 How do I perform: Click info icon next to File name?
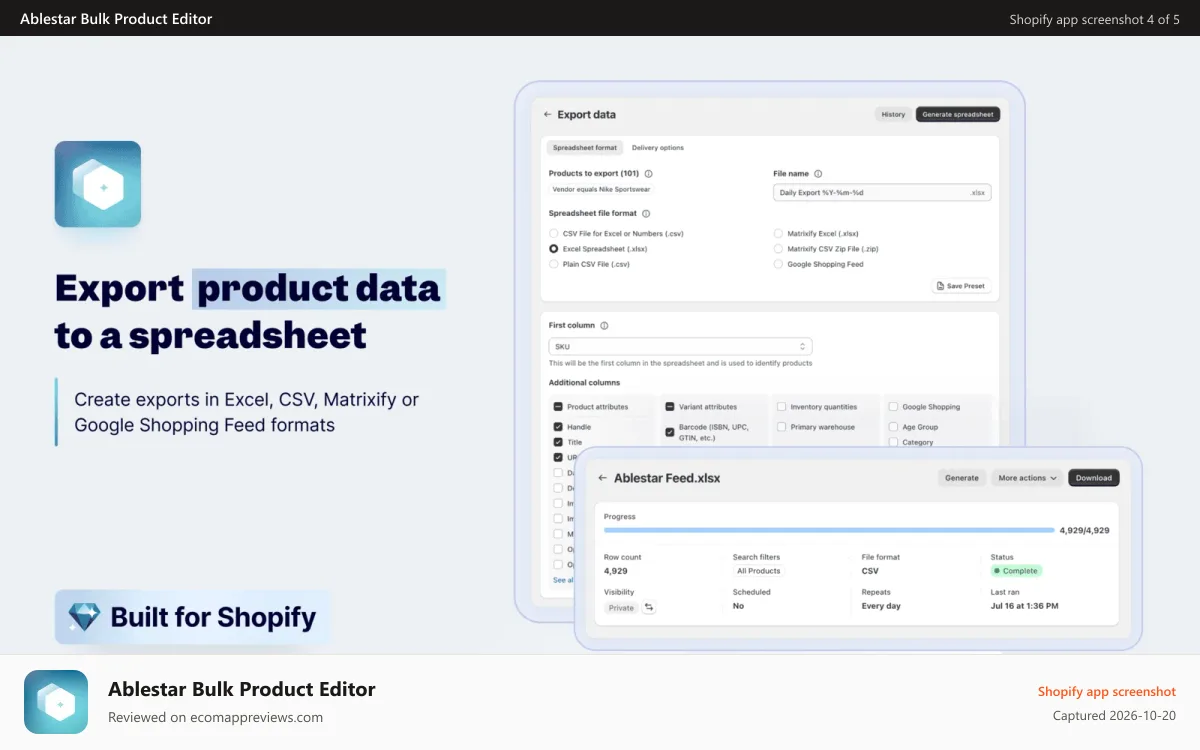pos(818,174)
